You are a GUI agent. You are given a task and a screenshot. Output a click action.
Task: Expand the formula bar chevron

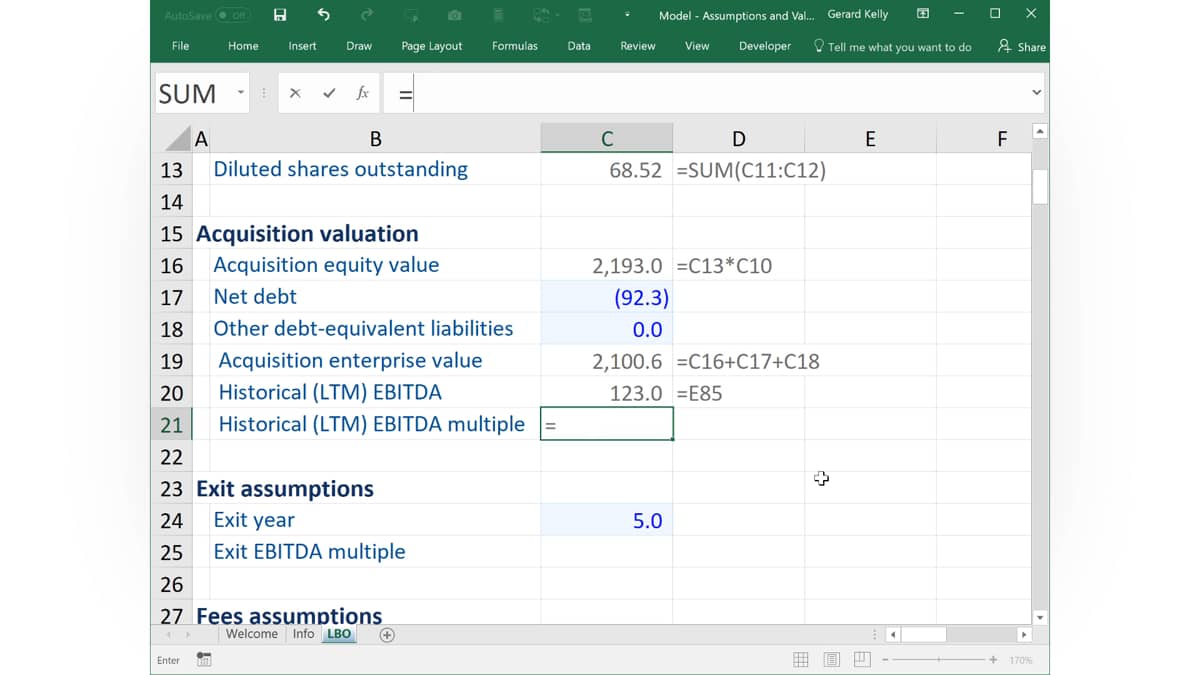[1036, 92]
